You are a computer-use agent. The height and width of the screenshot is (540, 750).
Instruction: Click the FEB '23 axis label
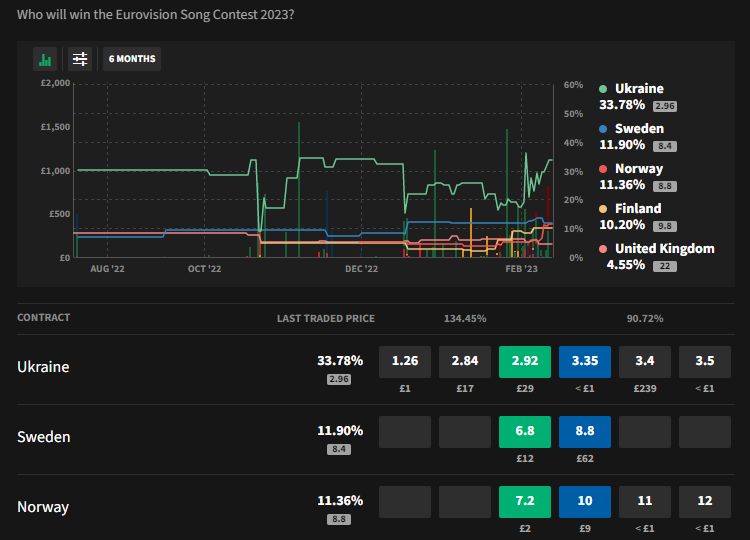(x=521, y=269)
